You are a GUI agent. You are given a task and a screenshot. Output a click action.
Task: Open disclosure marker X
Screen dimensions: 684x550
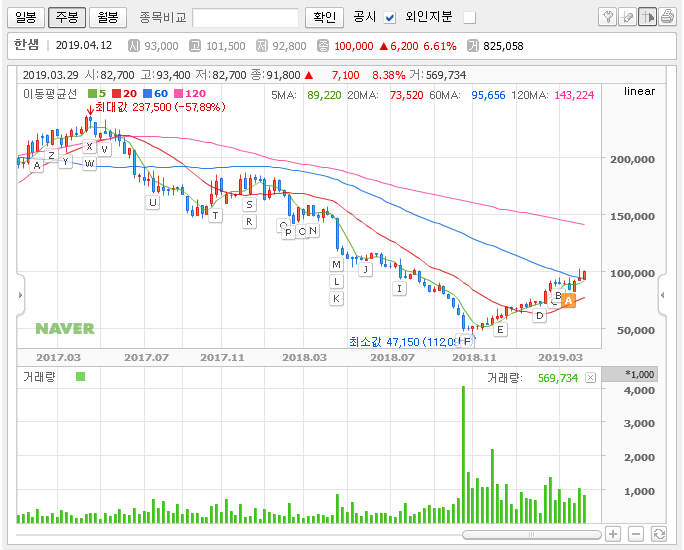click(x=89, y=147)
